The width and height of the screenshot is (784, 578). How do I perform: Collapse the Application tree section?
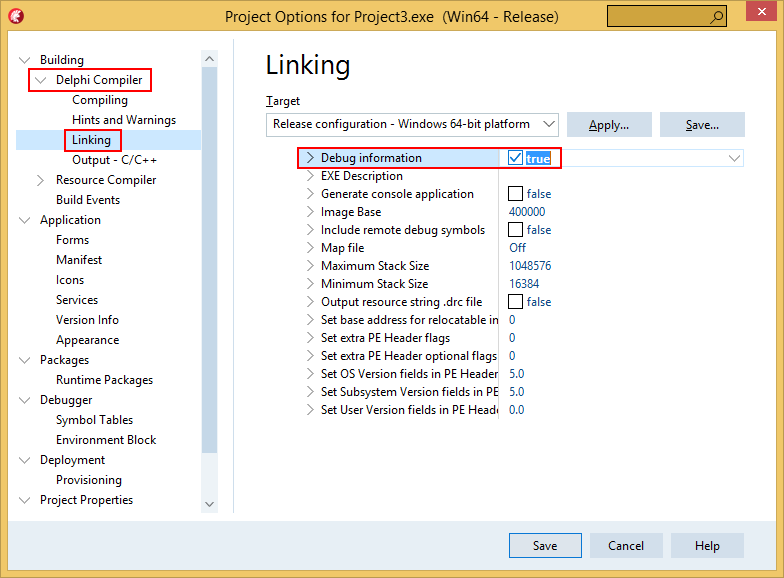24,220
